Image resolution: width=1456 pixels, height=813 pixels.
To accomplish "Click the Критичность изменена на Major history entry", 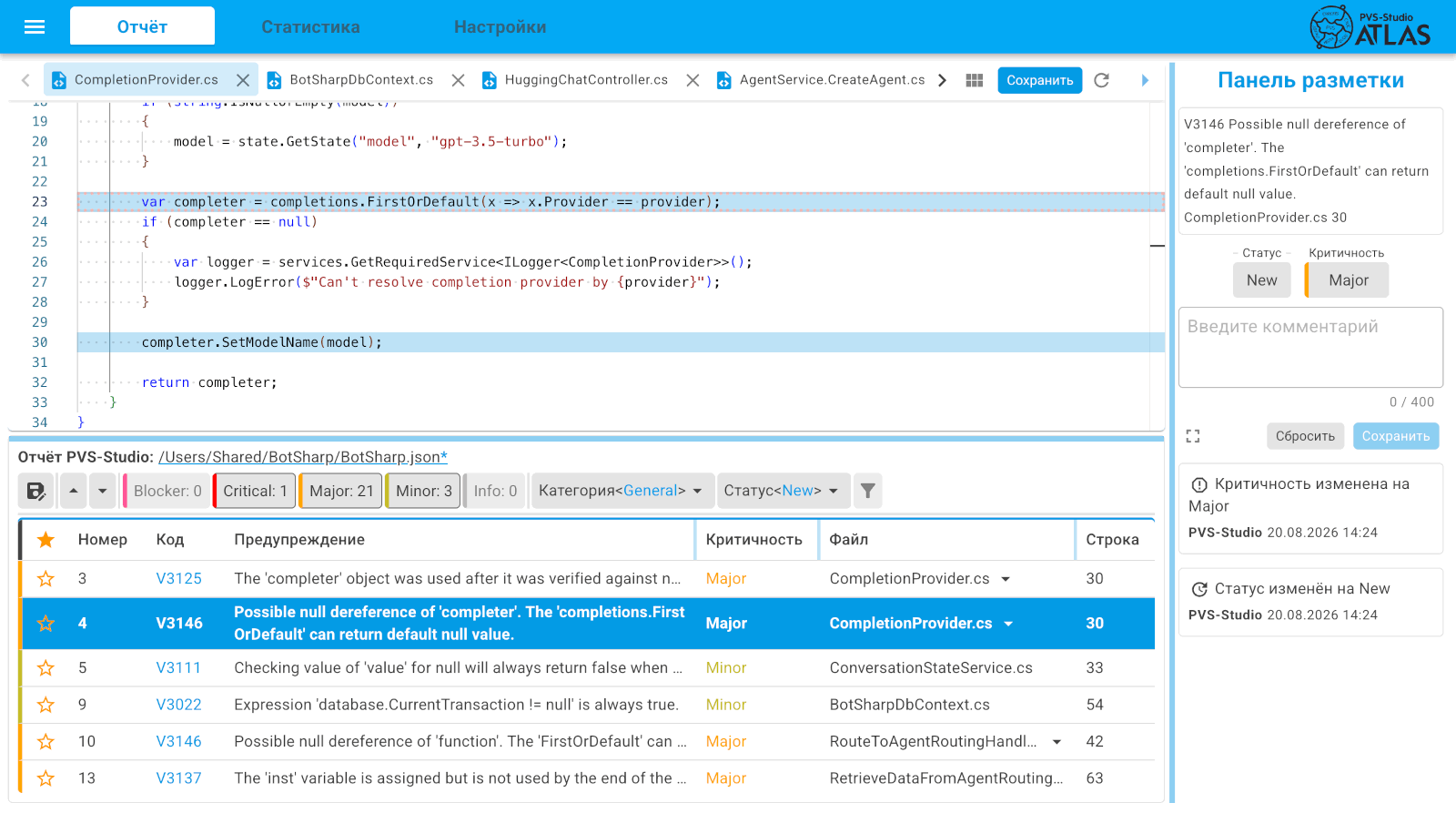I will click(x=1310, y=508).
